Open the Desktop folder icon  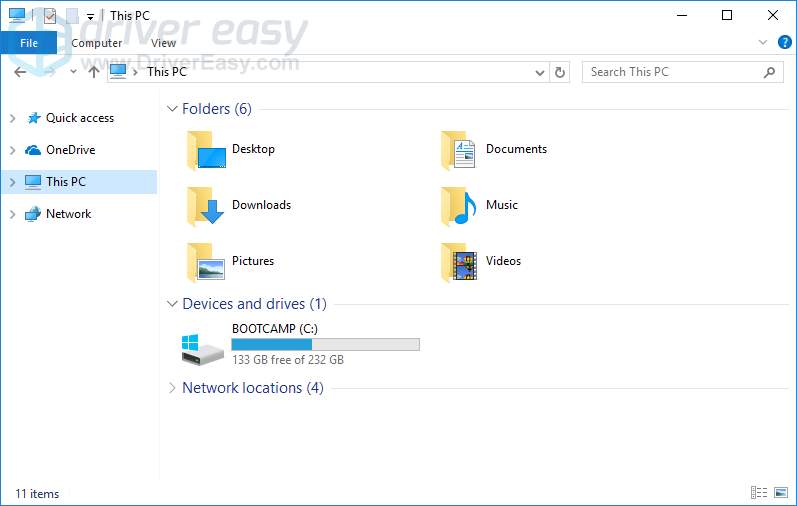206,150
